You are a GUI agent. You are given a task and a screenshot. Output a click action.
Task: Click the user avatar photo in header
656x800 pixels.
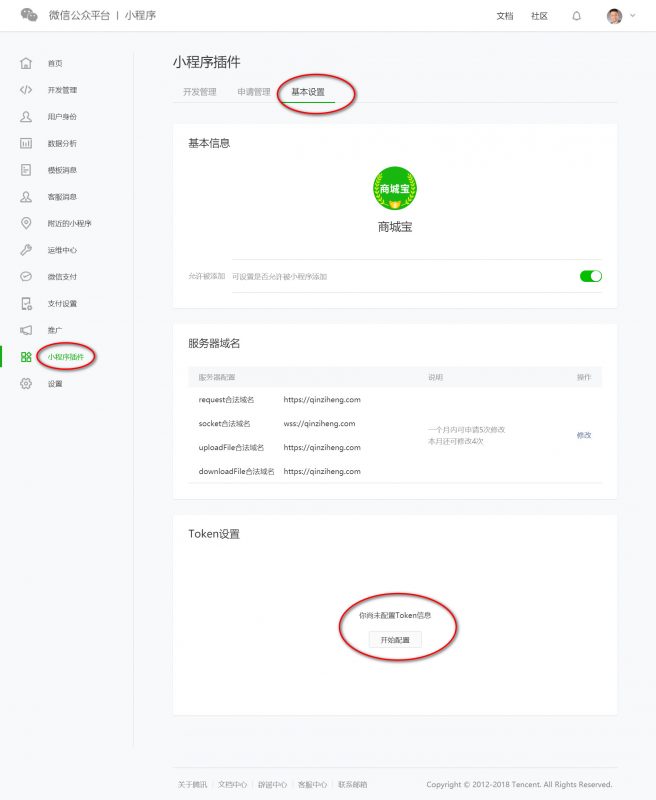pyautogui.click(x=614, y=16)
